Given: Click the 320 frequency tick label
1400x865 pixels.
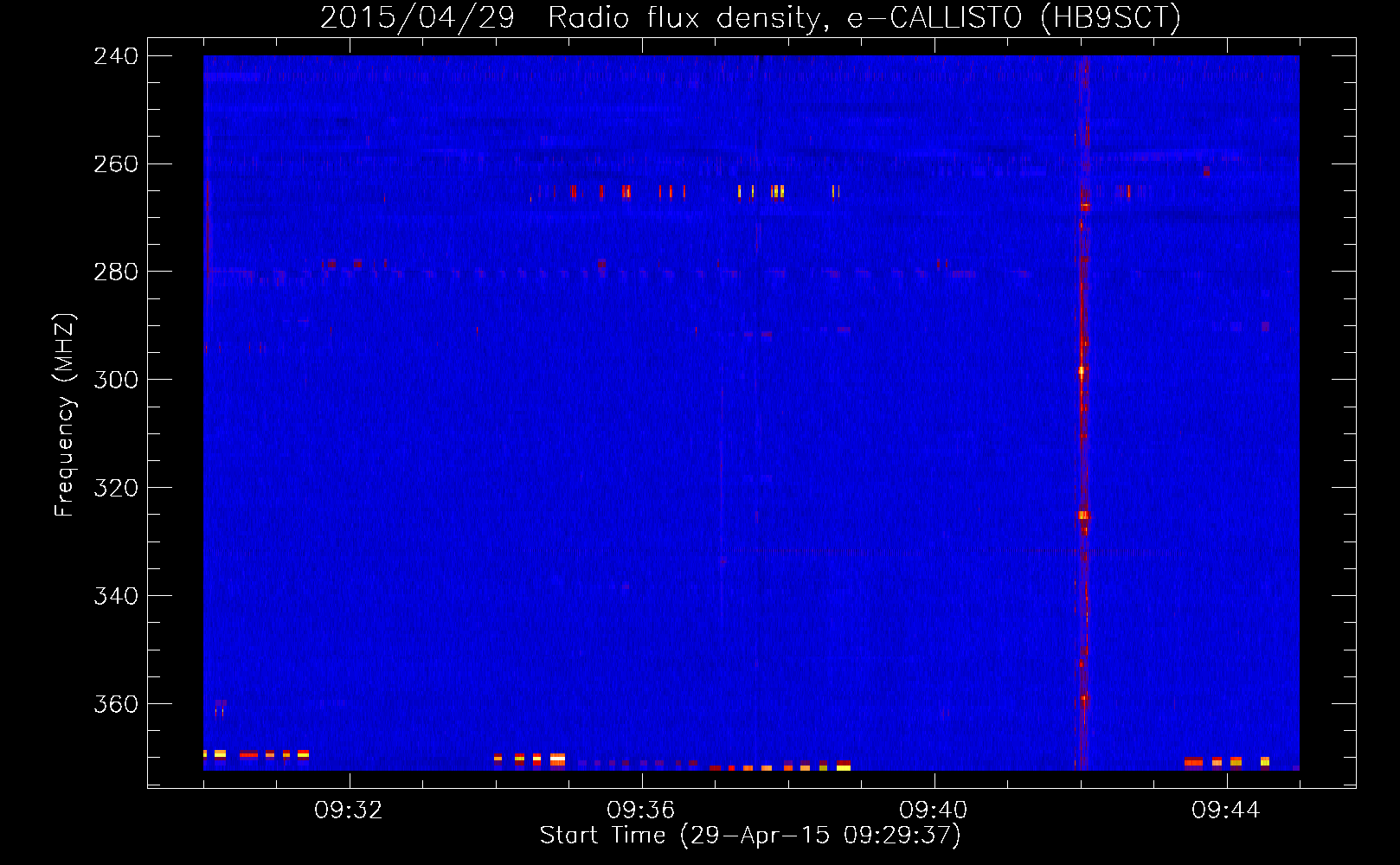Looking at the screenshot, I should 116,489.
